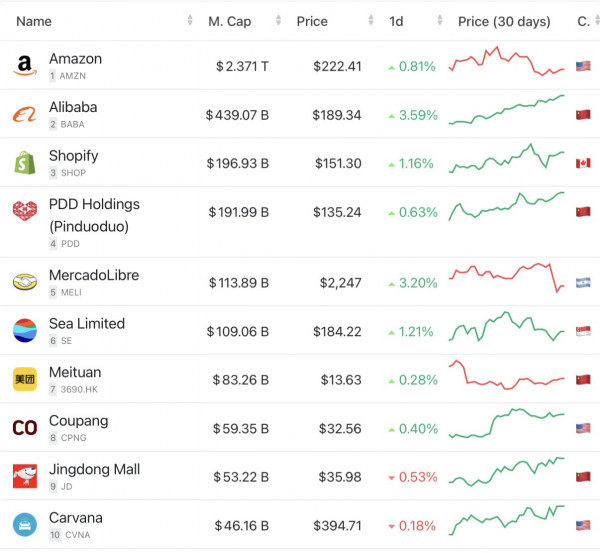Viewport: 600px width, 553px height.
Task: Click the Alibaba logo icon
Action: click(24, 115)
